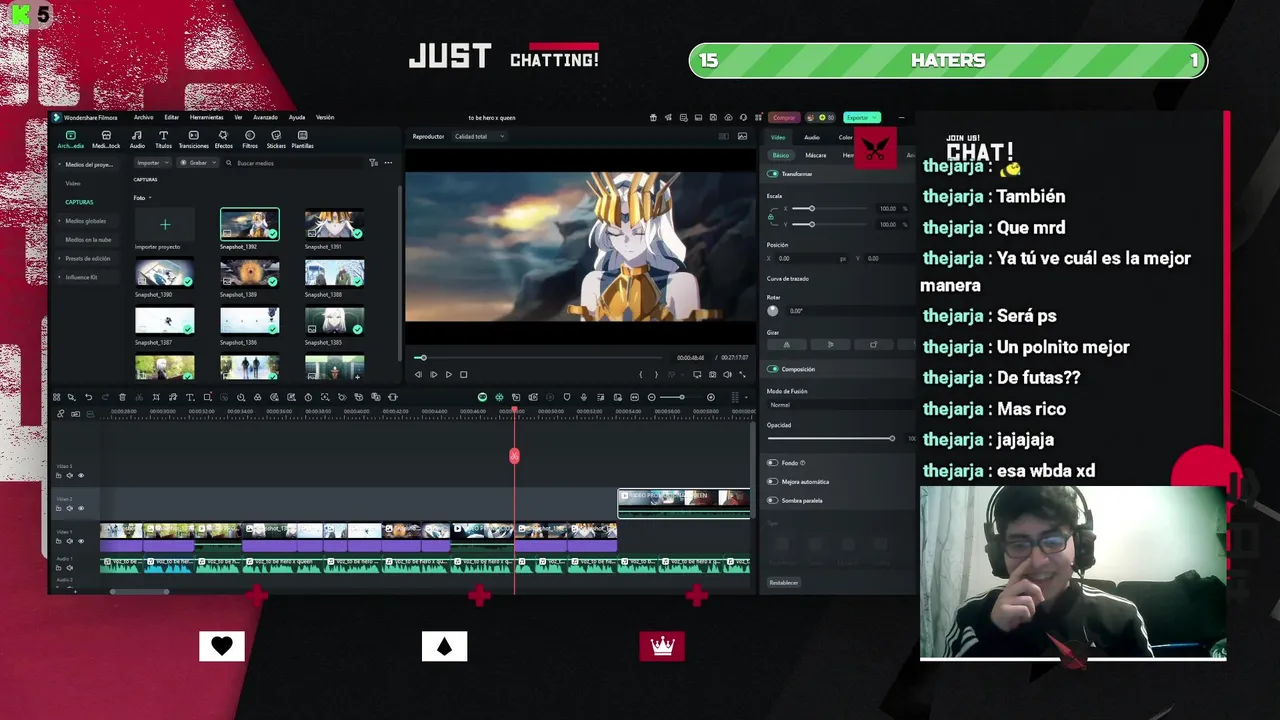This screenshot has width=1280, height=720.
Task: Enable Mejora automática switch
Action: click(772, 482)
